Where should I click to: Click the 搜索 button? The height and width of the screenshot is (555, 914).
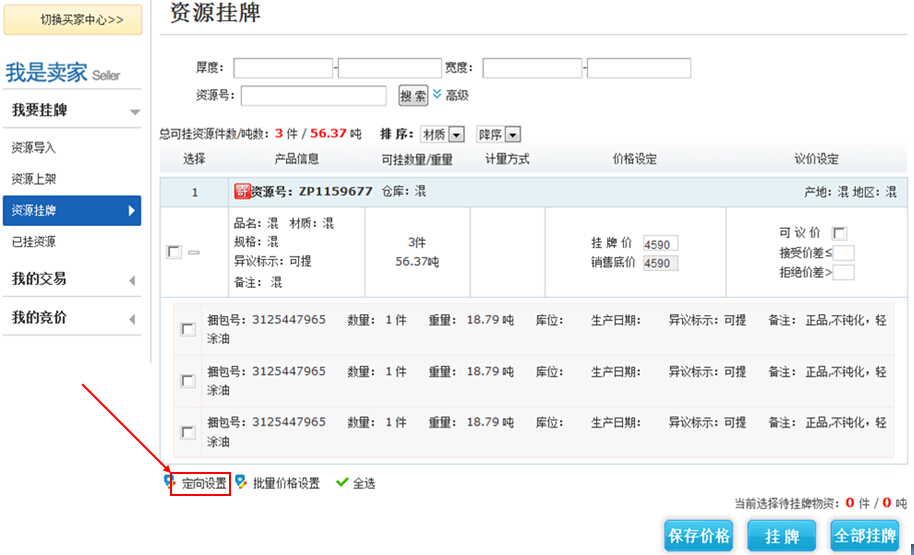tap(413, 96)
